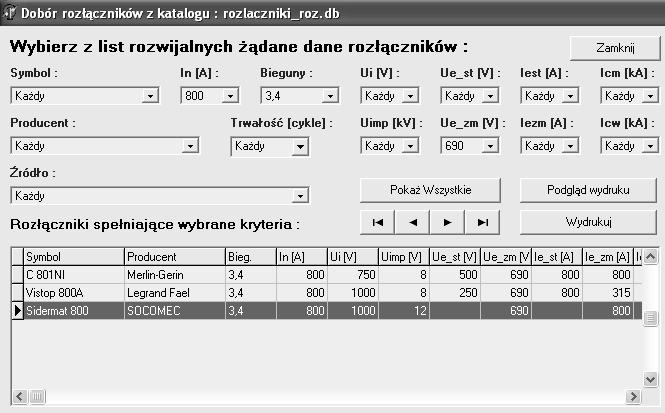
Task: Click the Legrand Fael producer cell
Action: pos(175,293)
